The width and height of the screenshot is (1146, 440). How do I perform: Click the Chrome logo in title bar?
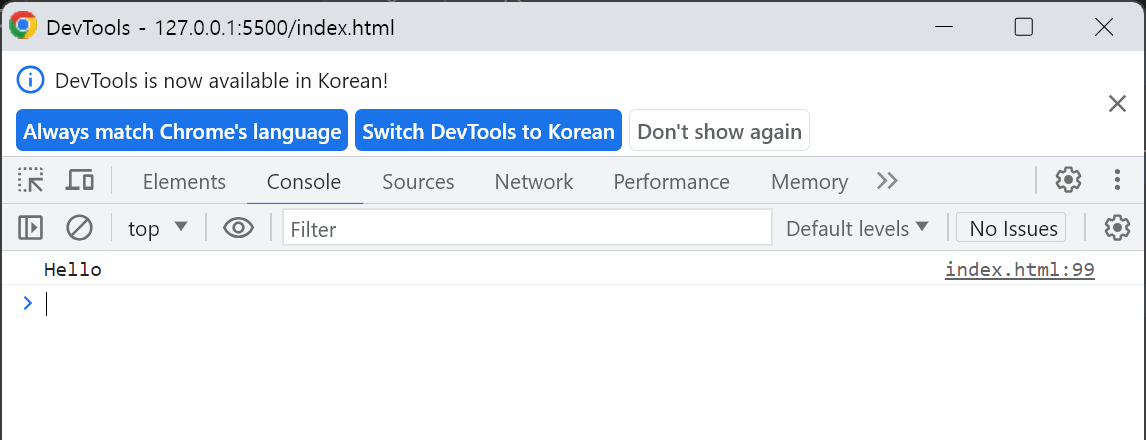point(23,26)
